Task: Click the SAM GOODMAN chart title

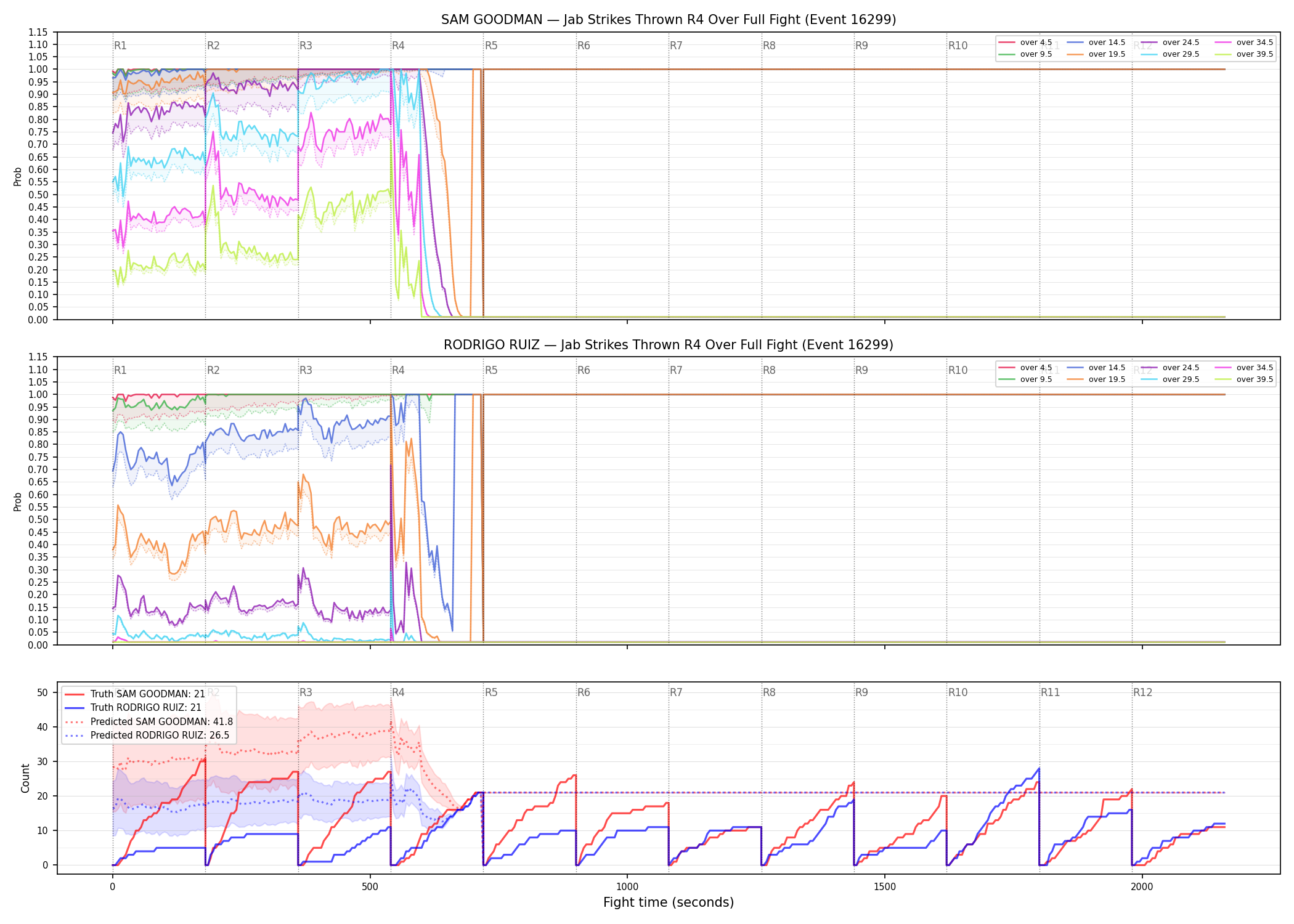Action: [669, 20]
